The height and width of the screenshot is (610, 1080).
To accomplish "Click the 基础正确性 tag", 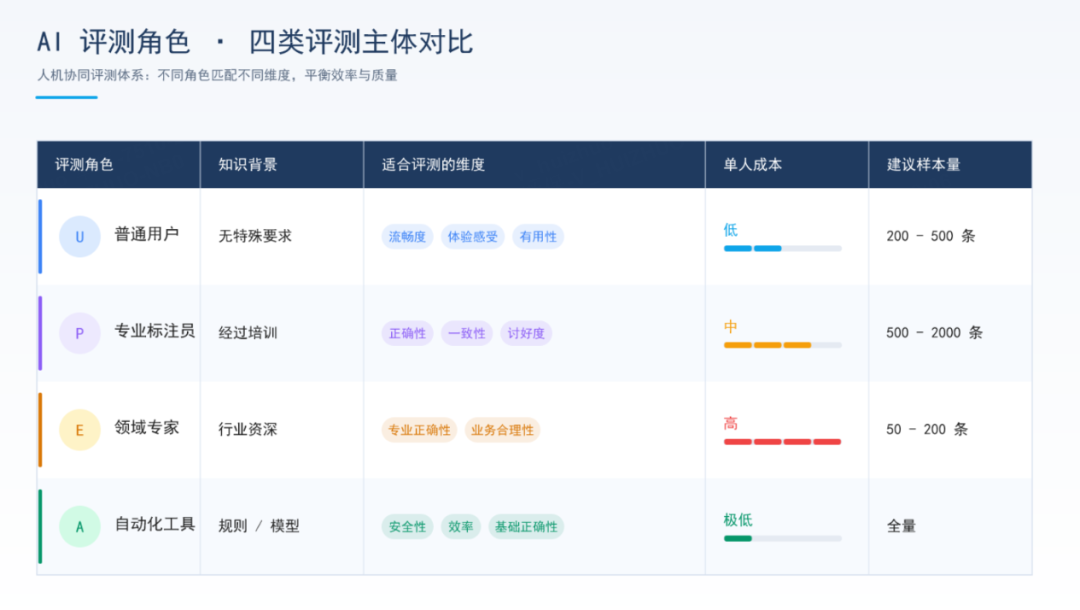I will pyautogui.click(x=526, y=527).
